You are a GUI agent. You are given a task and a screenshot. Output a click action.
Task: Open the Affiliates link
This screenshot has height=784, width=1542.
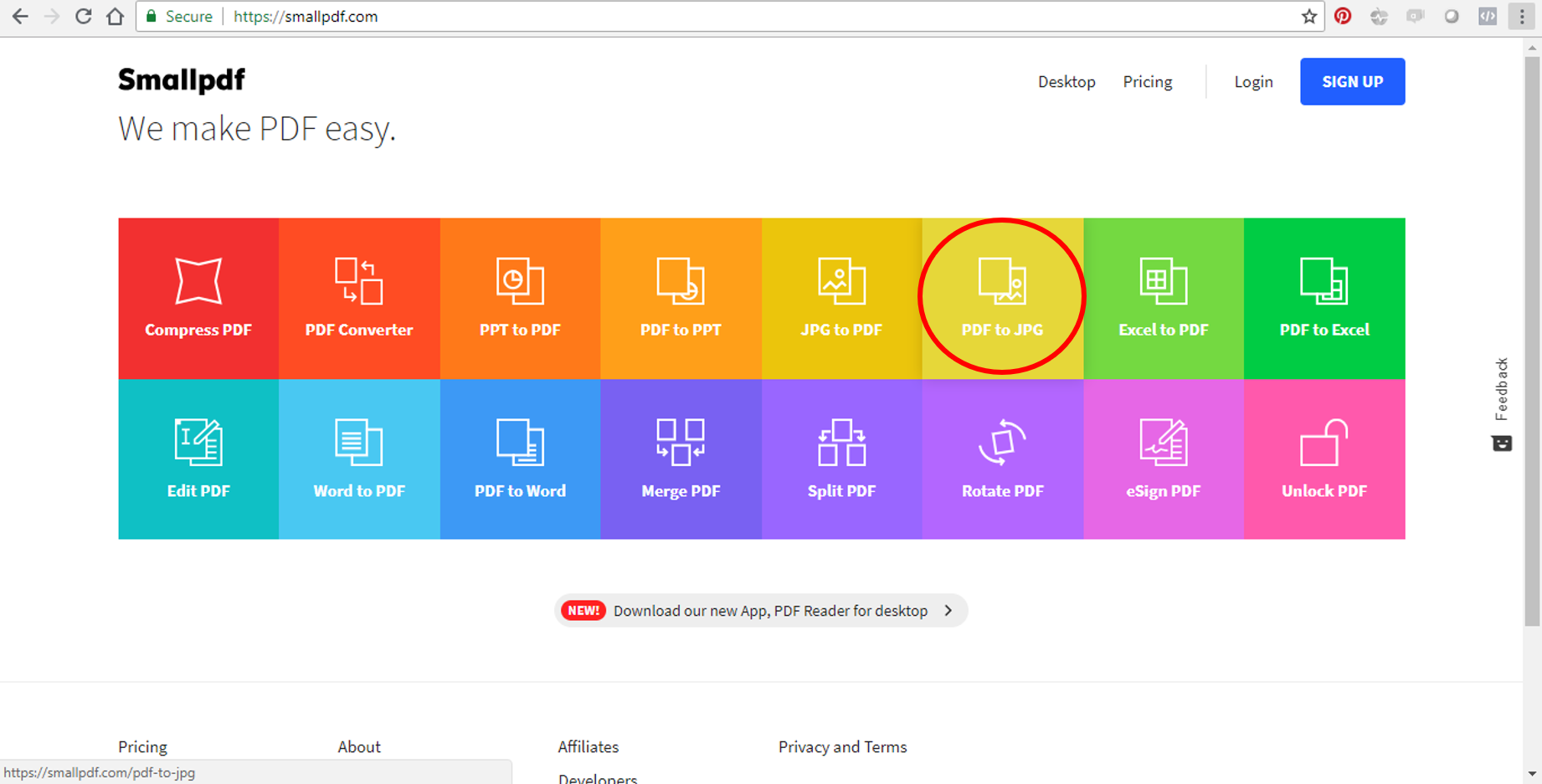point(588,746)
